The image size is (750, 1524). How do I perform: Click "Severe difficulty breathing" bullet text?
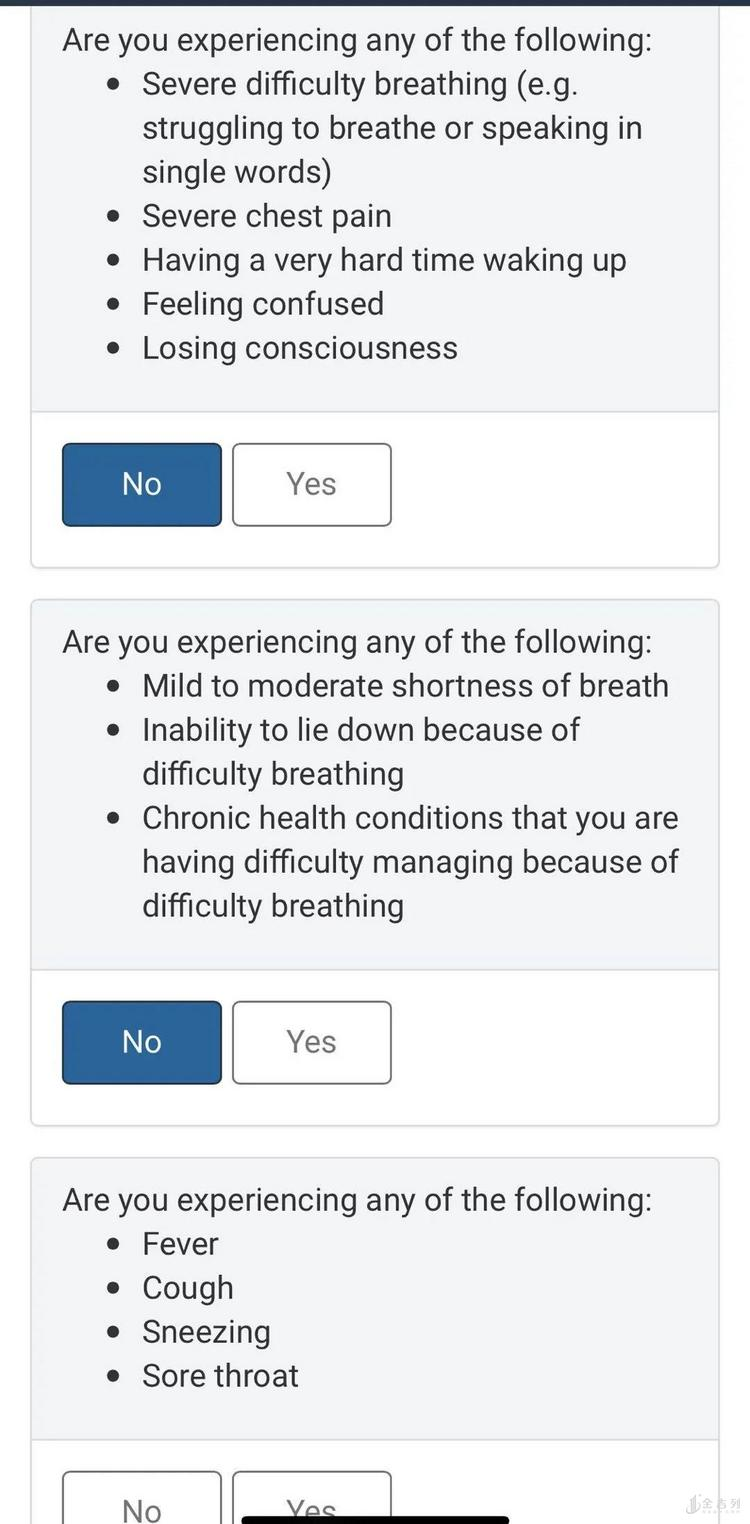click(x=360, y=84)
